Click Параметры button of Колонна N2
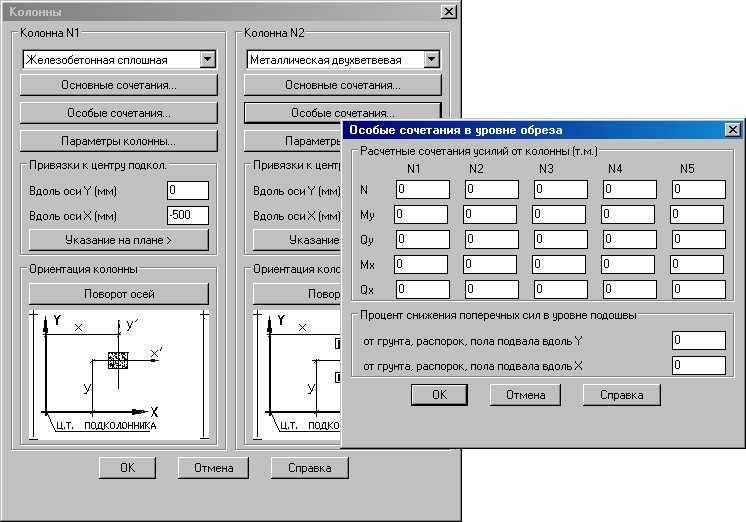The image size is (746, 522). click(293, 141)
